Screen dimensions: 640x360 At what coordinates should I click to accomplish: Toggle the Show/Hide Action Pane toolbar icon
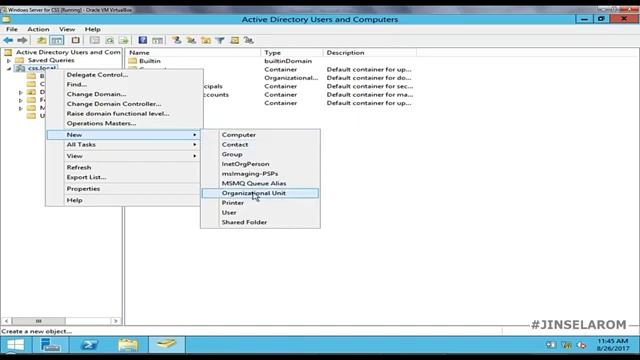157,40
